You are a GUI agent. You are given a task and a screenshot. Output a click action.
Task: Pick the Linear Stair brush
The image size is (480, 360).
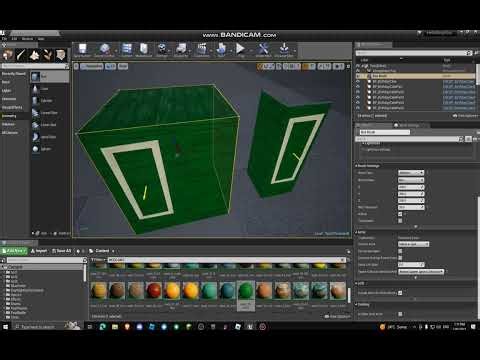click(x=50, y=125)
